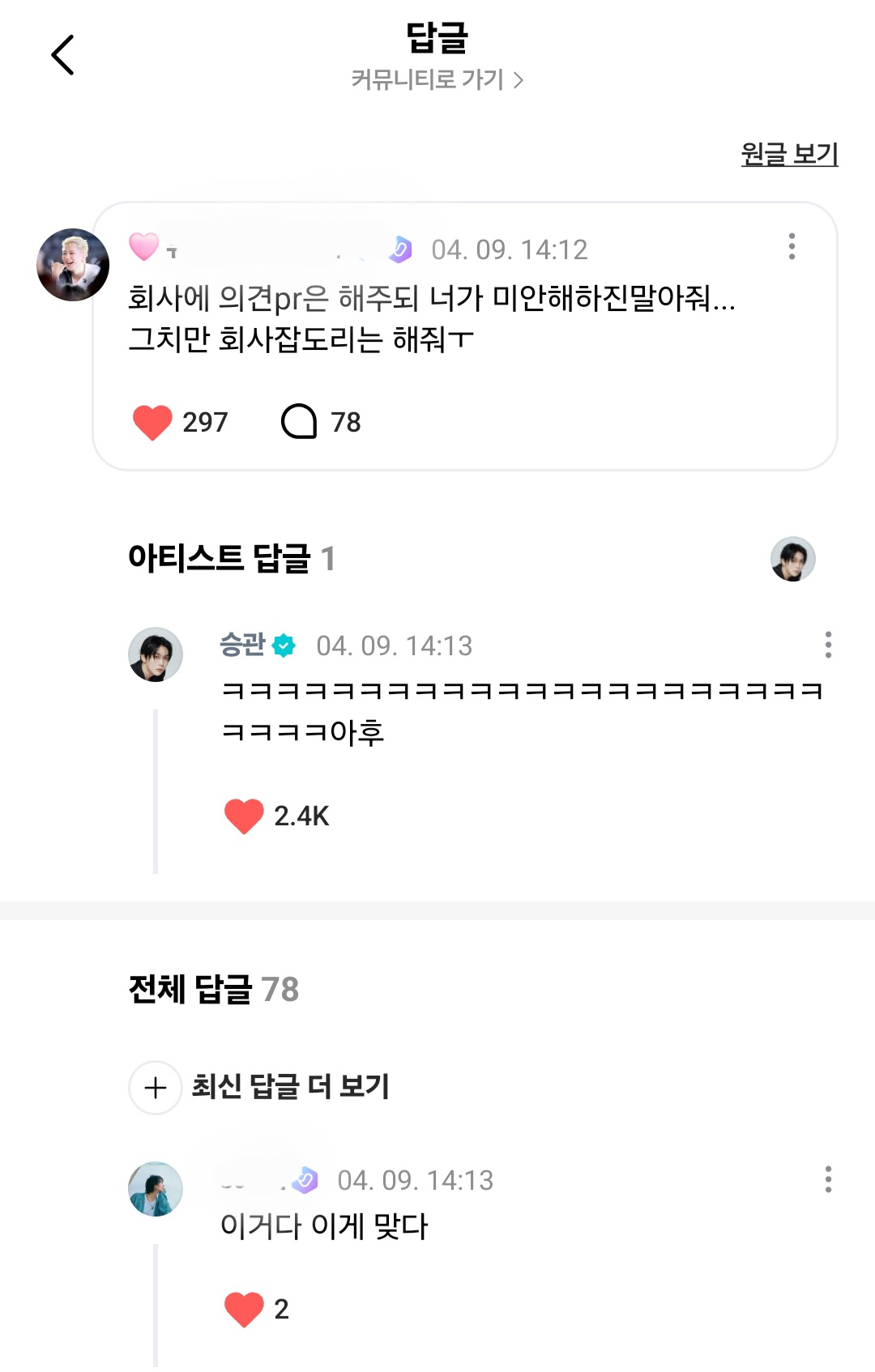Tap 승관's verified badge icon
Screen dimensions: 875x1372
(284, 646)
